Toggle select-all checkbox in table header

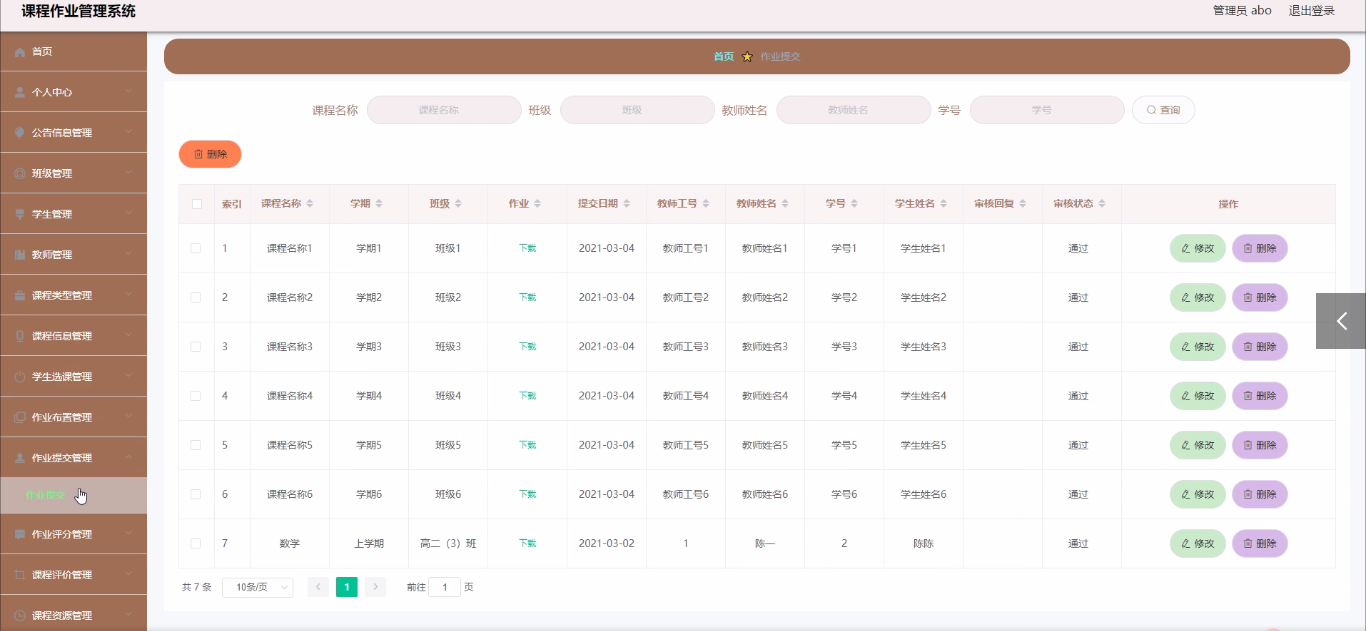(x=197, y=204)
